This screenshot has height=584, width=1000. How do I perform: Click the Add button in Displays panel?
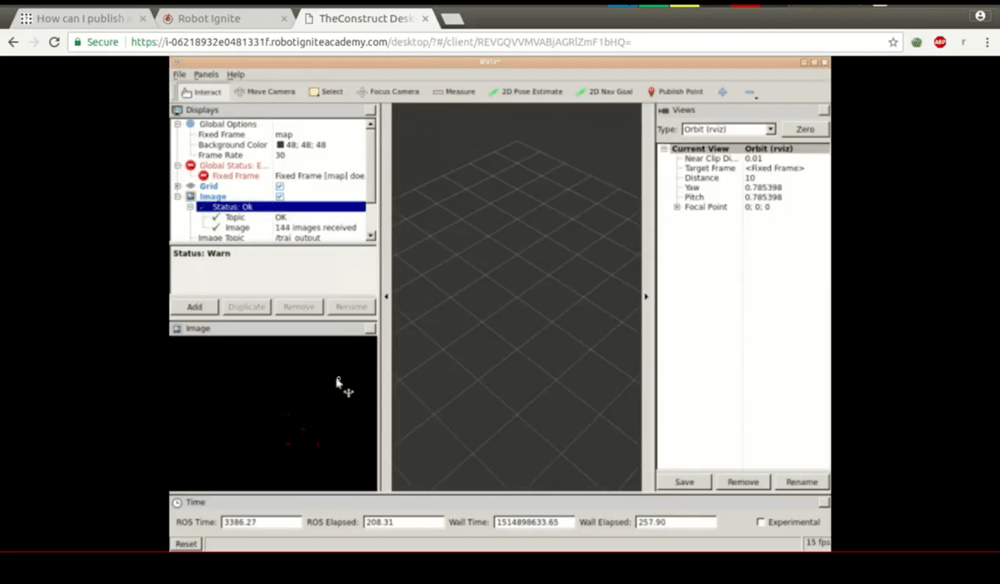coord(194,306)
